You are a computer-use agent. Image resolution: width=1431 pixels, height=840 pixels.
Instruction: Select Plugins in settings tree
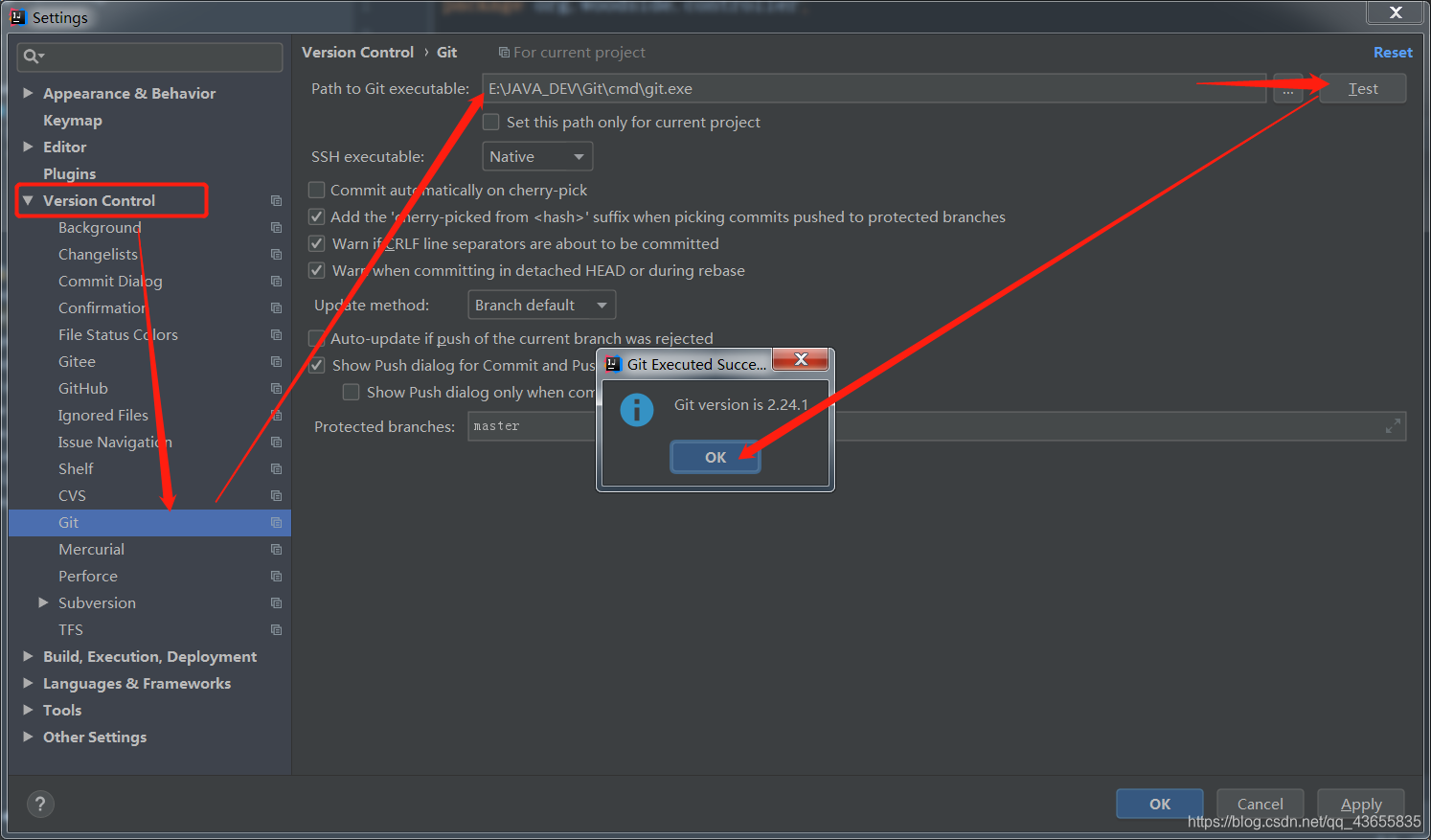(70, 174)
